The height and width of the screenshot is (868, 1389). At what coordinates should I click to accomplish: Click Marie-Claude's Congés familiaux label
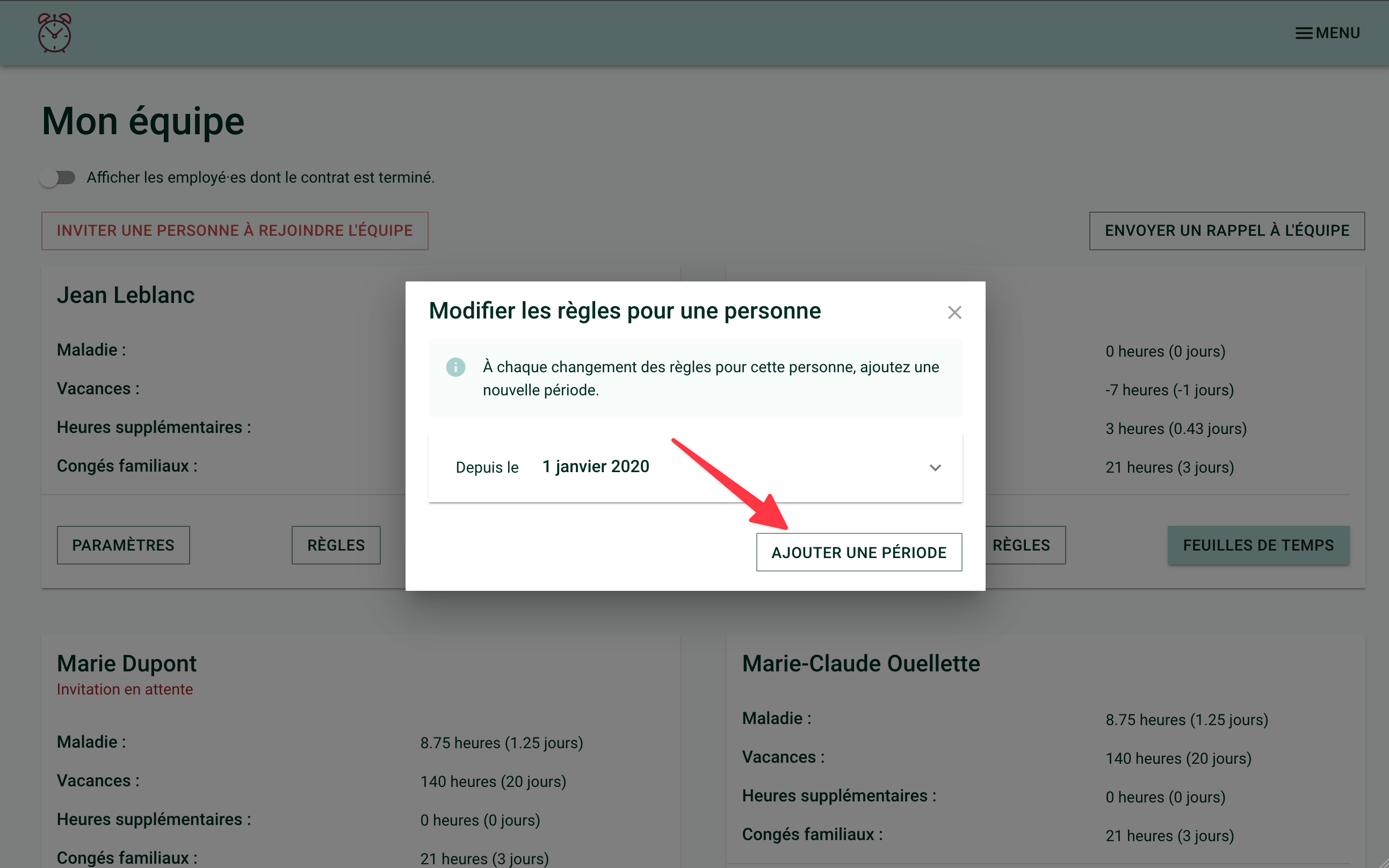click(812, 835)
